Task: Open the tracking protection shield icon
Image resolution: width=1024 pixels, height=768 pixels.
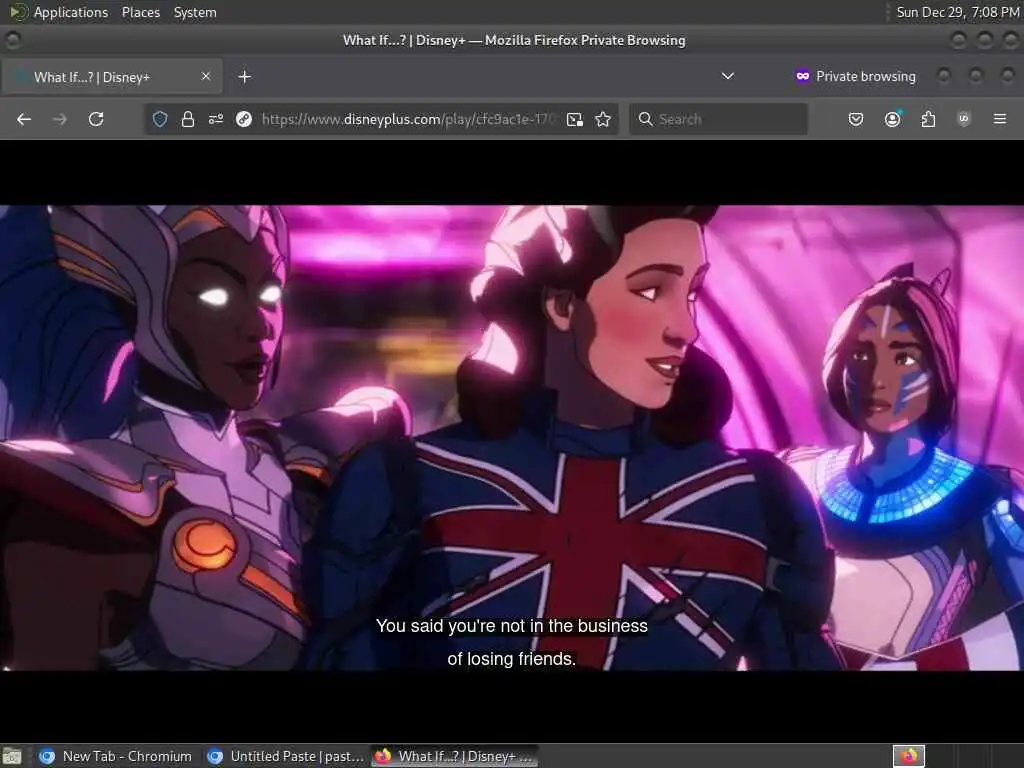Action: [160, 119]
